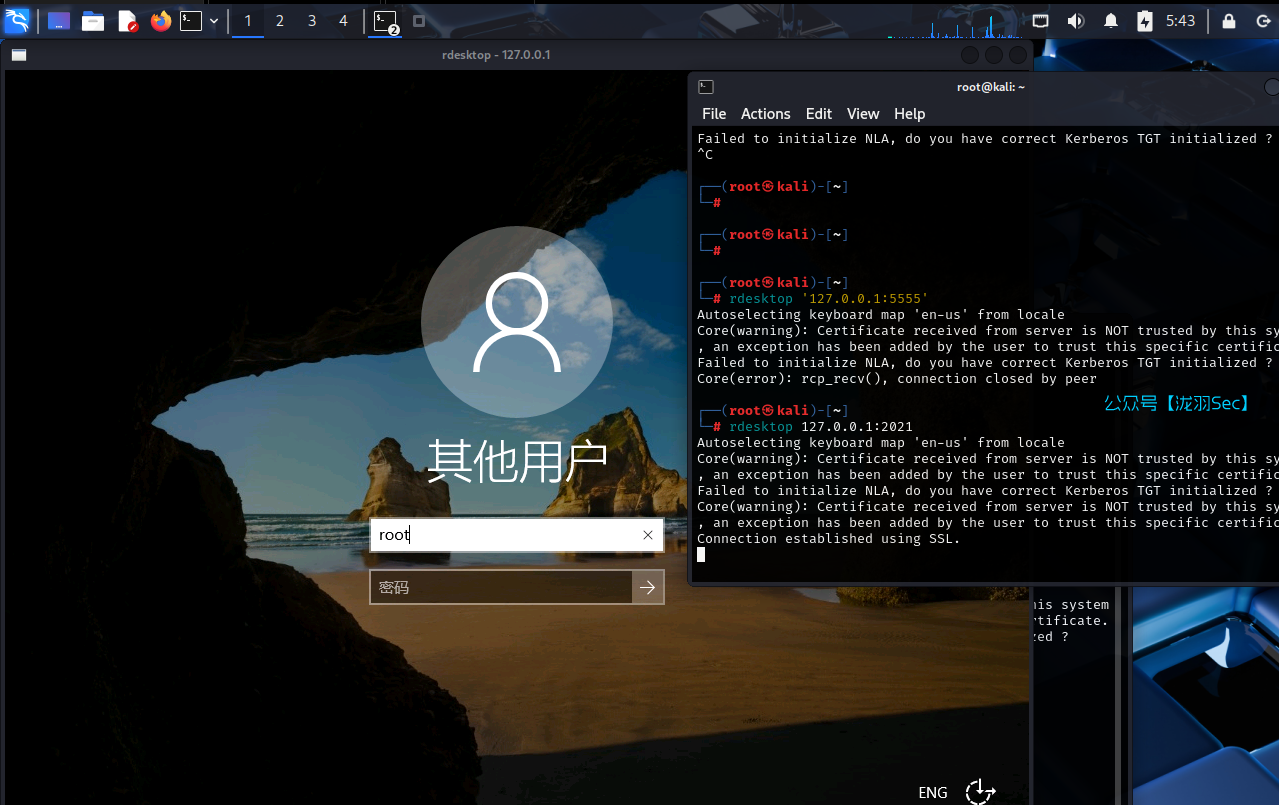
Task: Open the notifications bell icon
Action: click(x=1110, y=21)
